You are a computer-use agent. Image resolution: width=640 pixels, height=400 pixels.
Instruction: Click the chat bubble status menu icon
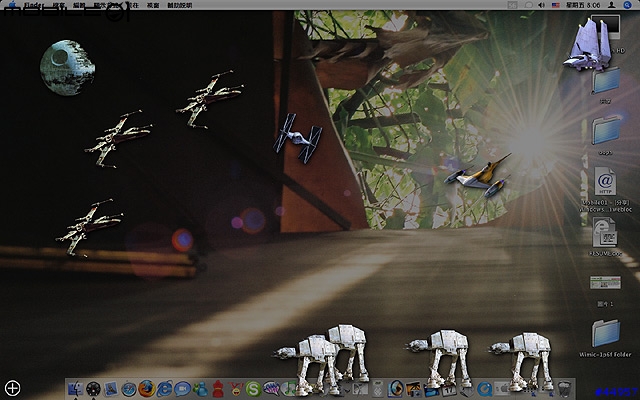pyautogui.click(x=528, y=5)
